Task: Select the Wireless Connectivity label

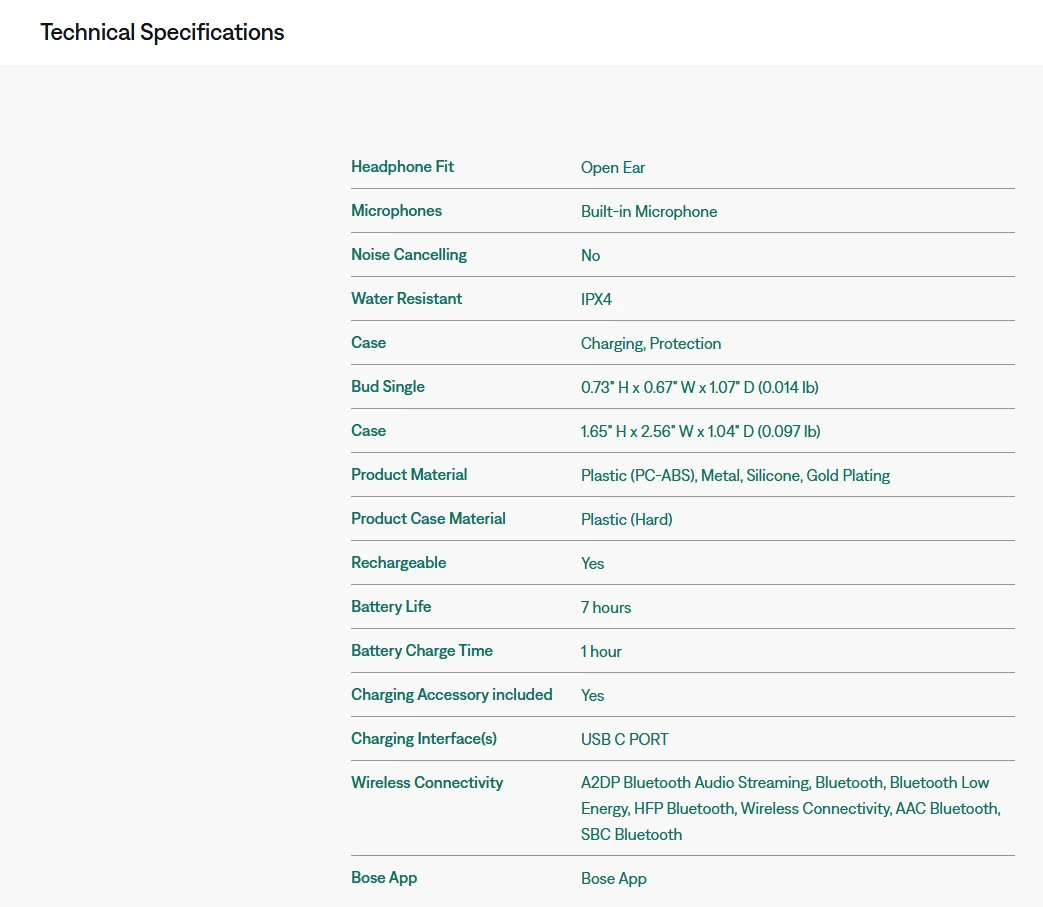Action: tap(427, 782)
